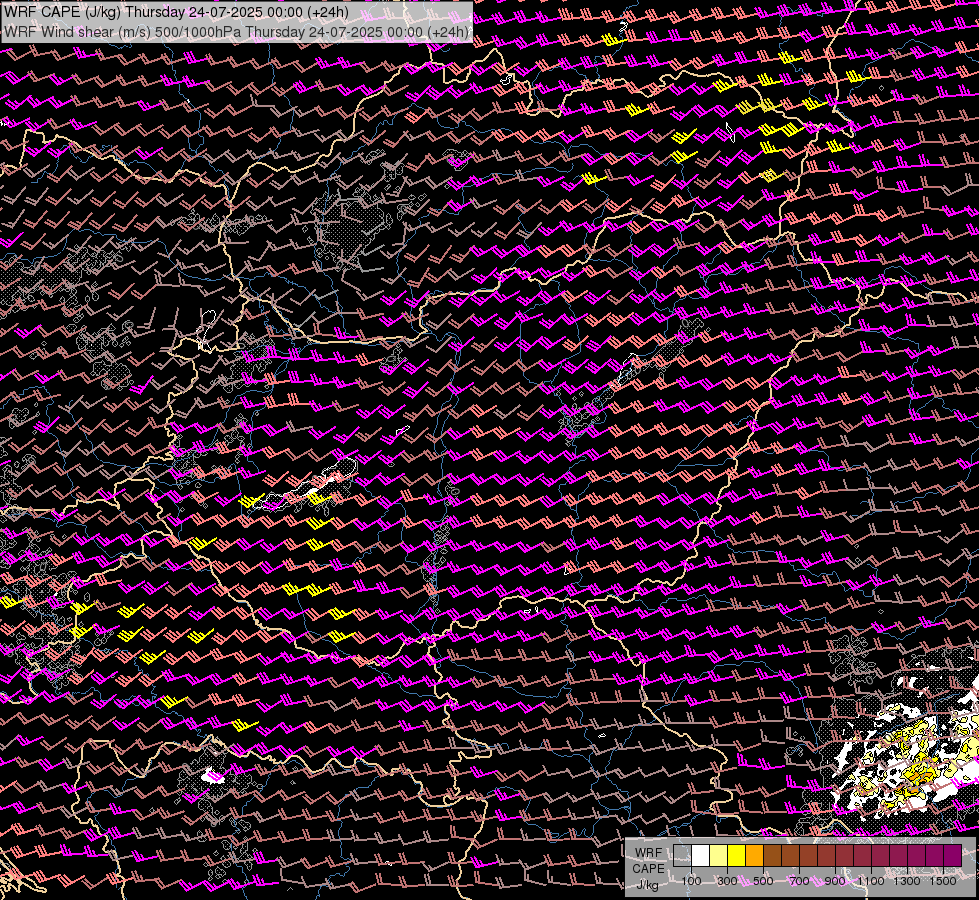Click the 'WRF CAPE (J/kg)' title line
Screen dimensions: 979x900
[x=176, y=12]
